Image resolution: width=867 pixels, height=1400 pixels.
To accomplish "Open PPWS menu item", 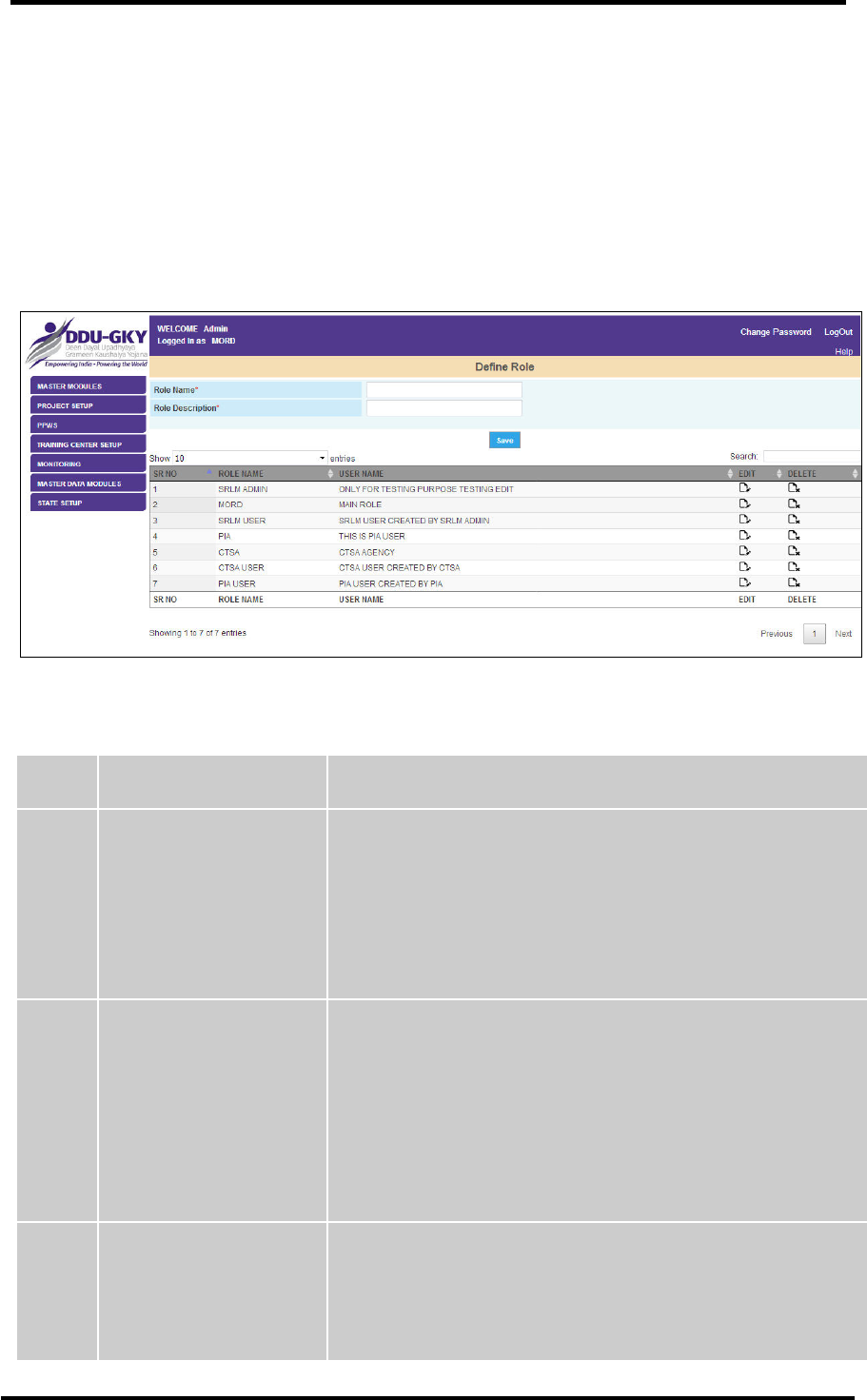I will pos(88,425).
